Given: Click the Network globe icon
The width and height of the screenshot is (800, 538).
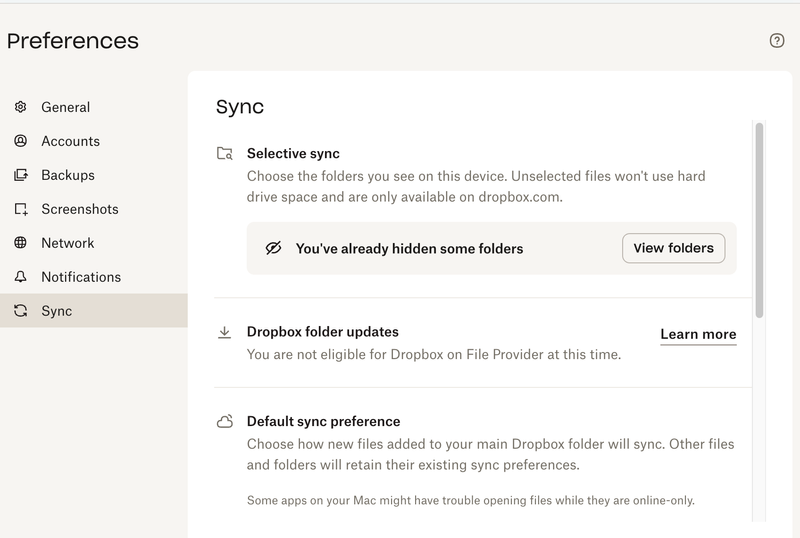Looking at the screenshot, I should [x=21, y=243].
